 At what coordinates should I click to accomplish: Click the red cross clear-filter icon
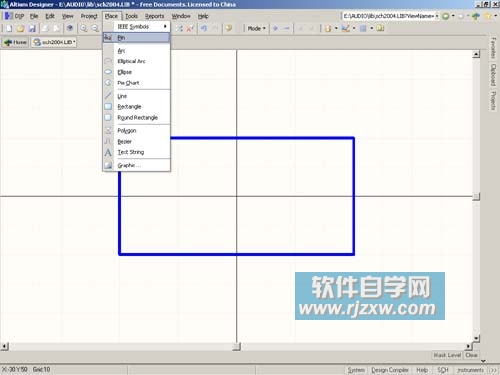190,28
